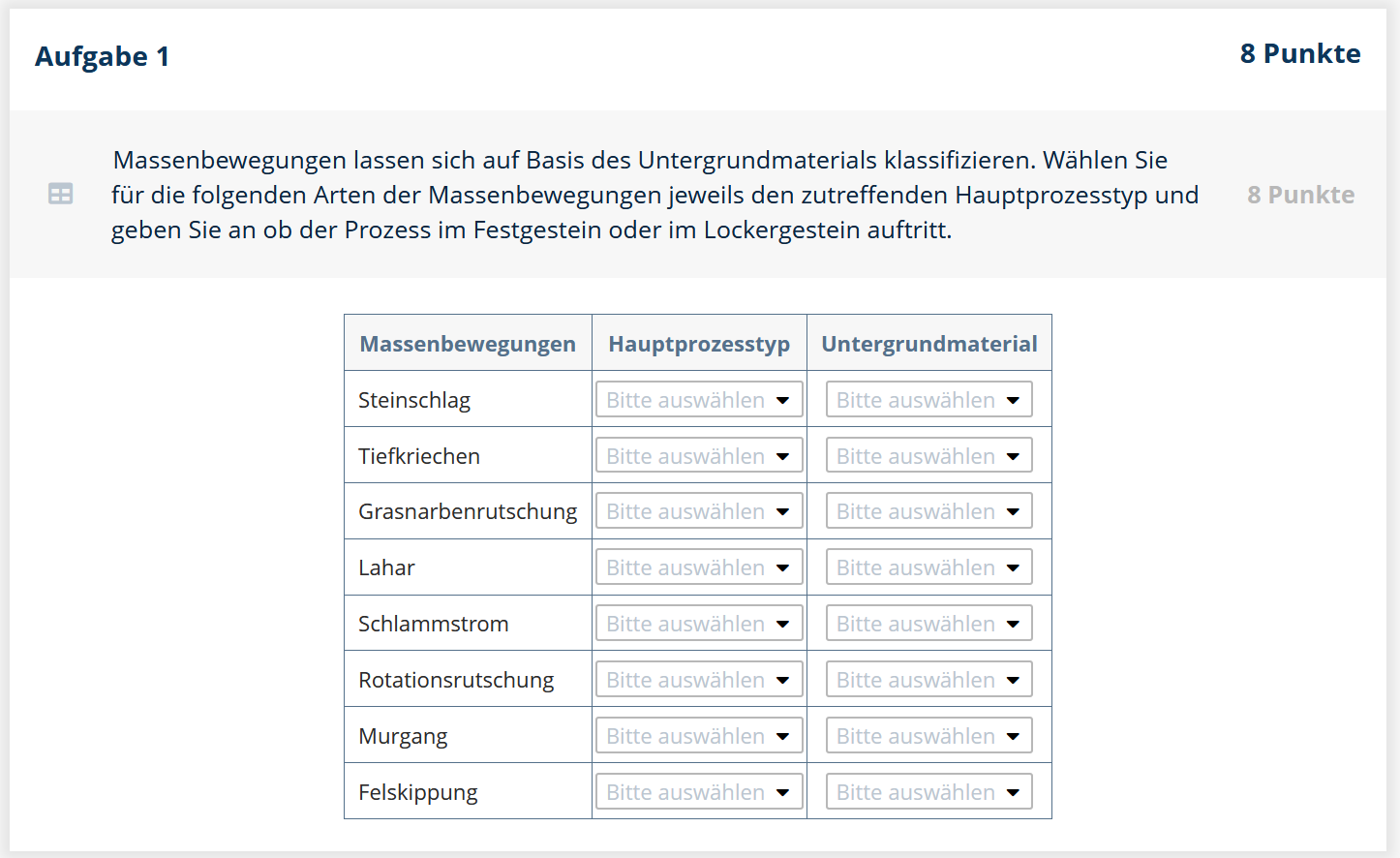The width and height of the screenshot is (1400, 858).
Task: Open Untergrundmaterial dropdown for Felskippung
Action: (x=929, y=792)
